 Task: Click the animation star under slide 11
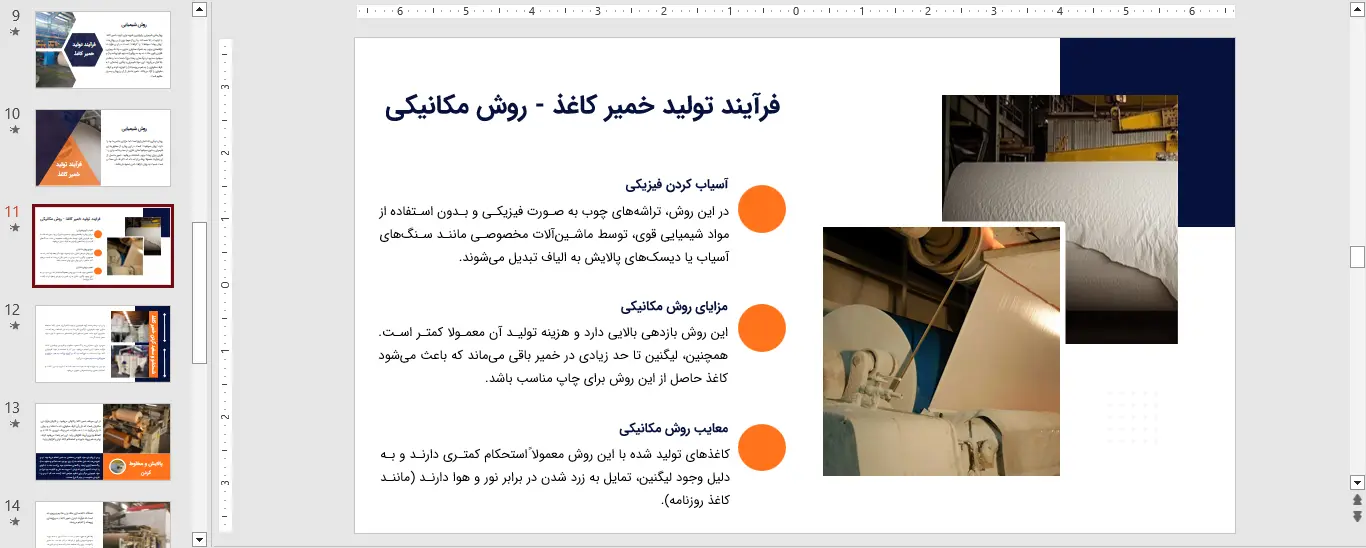click(14, 228)
